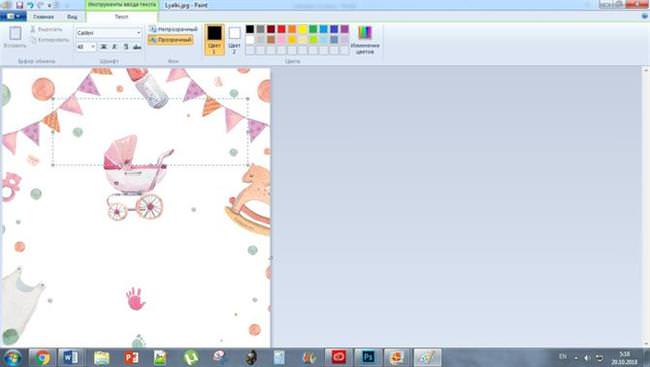Select Color 1 (Цвет 1) button

tap(214, 40)
